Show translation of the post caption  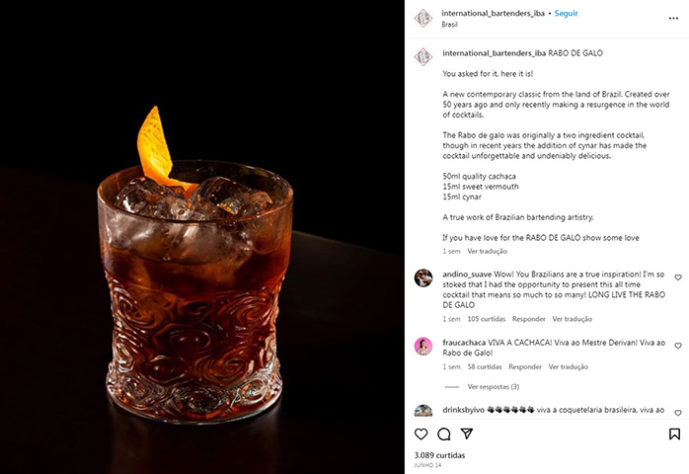(487, 251)
